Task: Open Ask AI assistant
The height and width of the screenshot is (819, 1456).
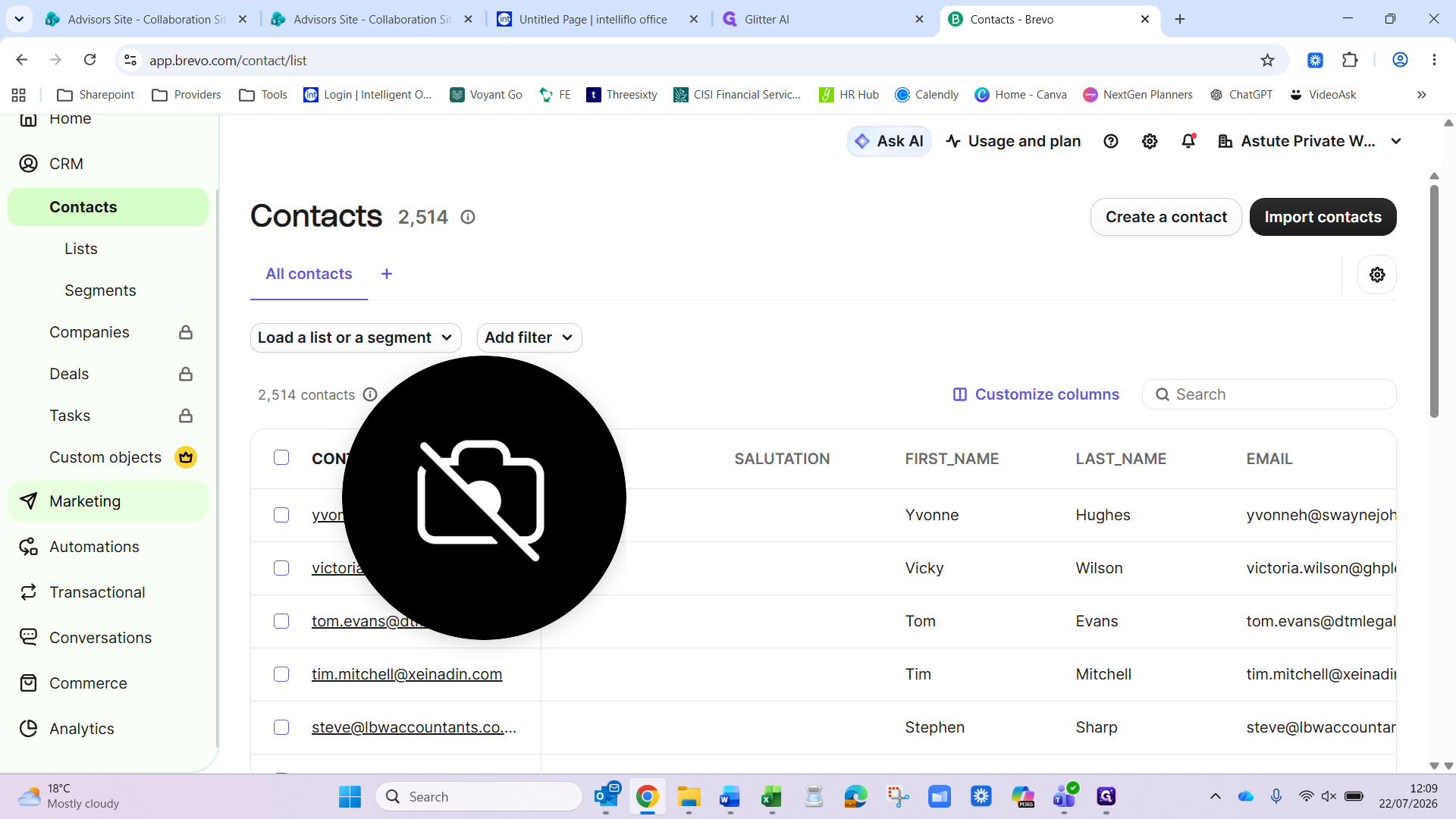Action: (x=889, y=141)
